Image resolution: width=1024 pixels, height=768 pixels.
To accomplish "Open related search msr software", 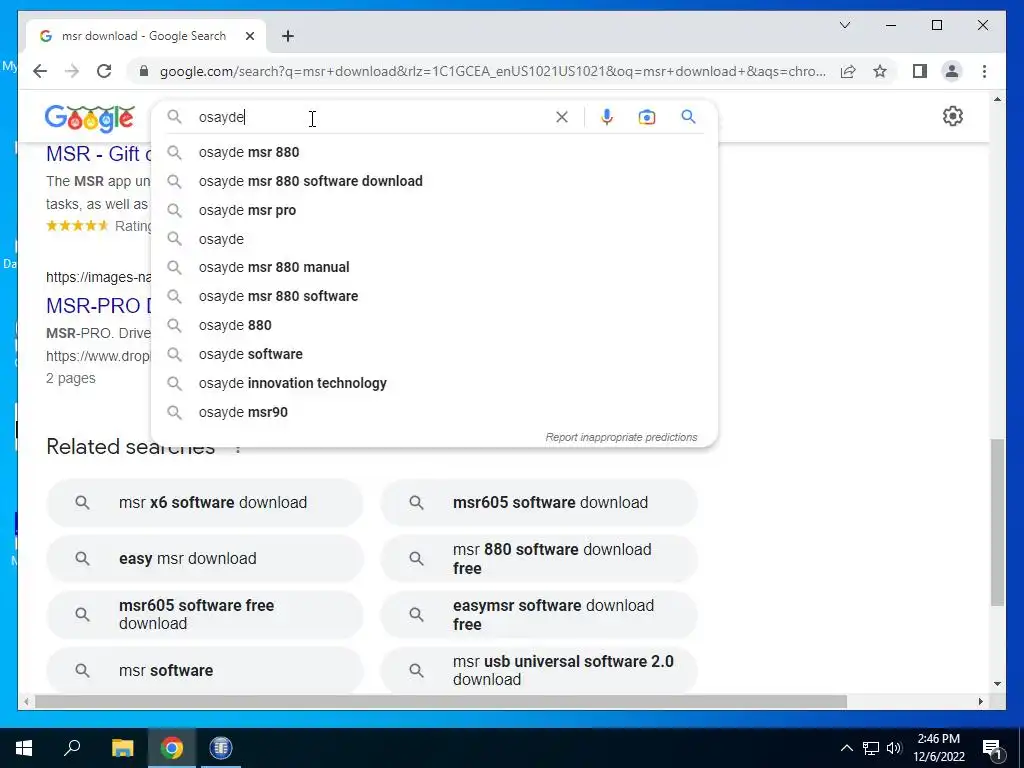I will tap(204, 671).
